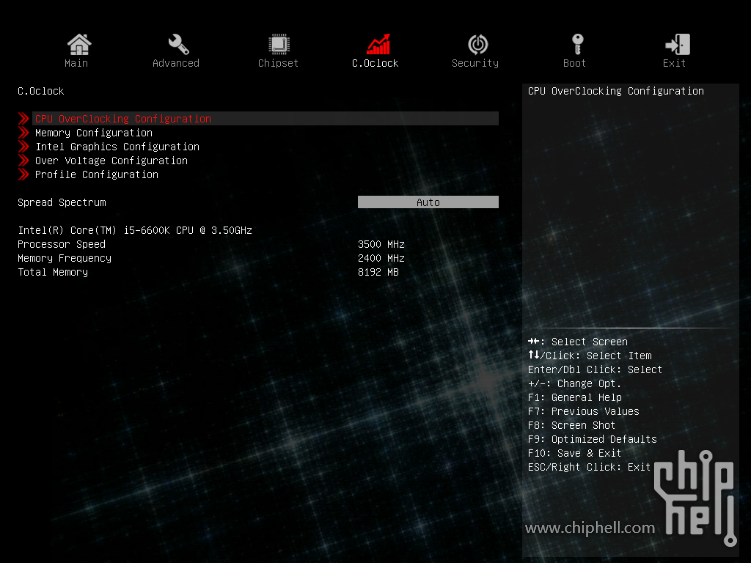Click the +/-: Change Opt. help line
Viewport: 751px width, 563px height.
coord(574,383)
